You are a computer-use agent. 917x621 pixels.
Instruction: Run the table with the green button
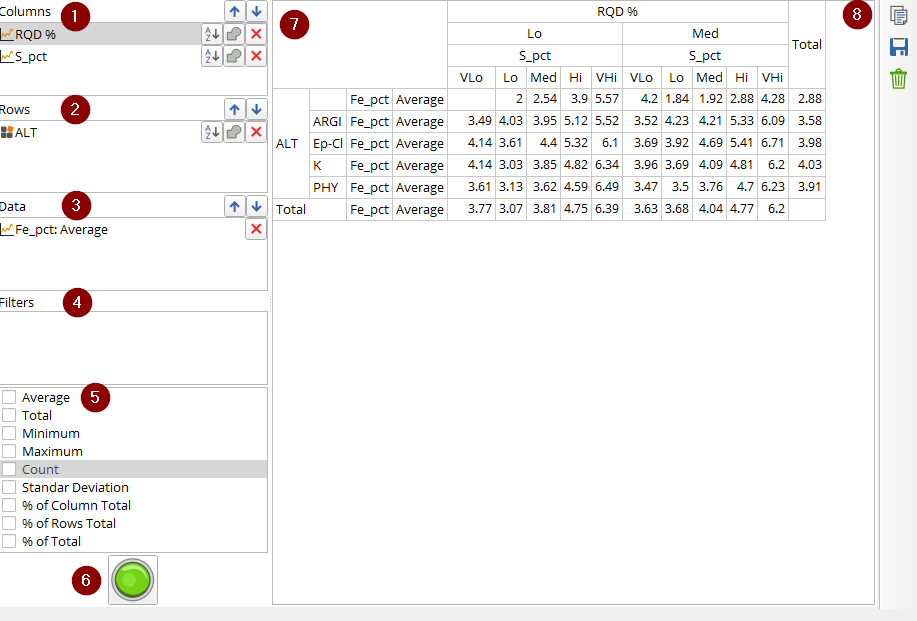[133, 579]
